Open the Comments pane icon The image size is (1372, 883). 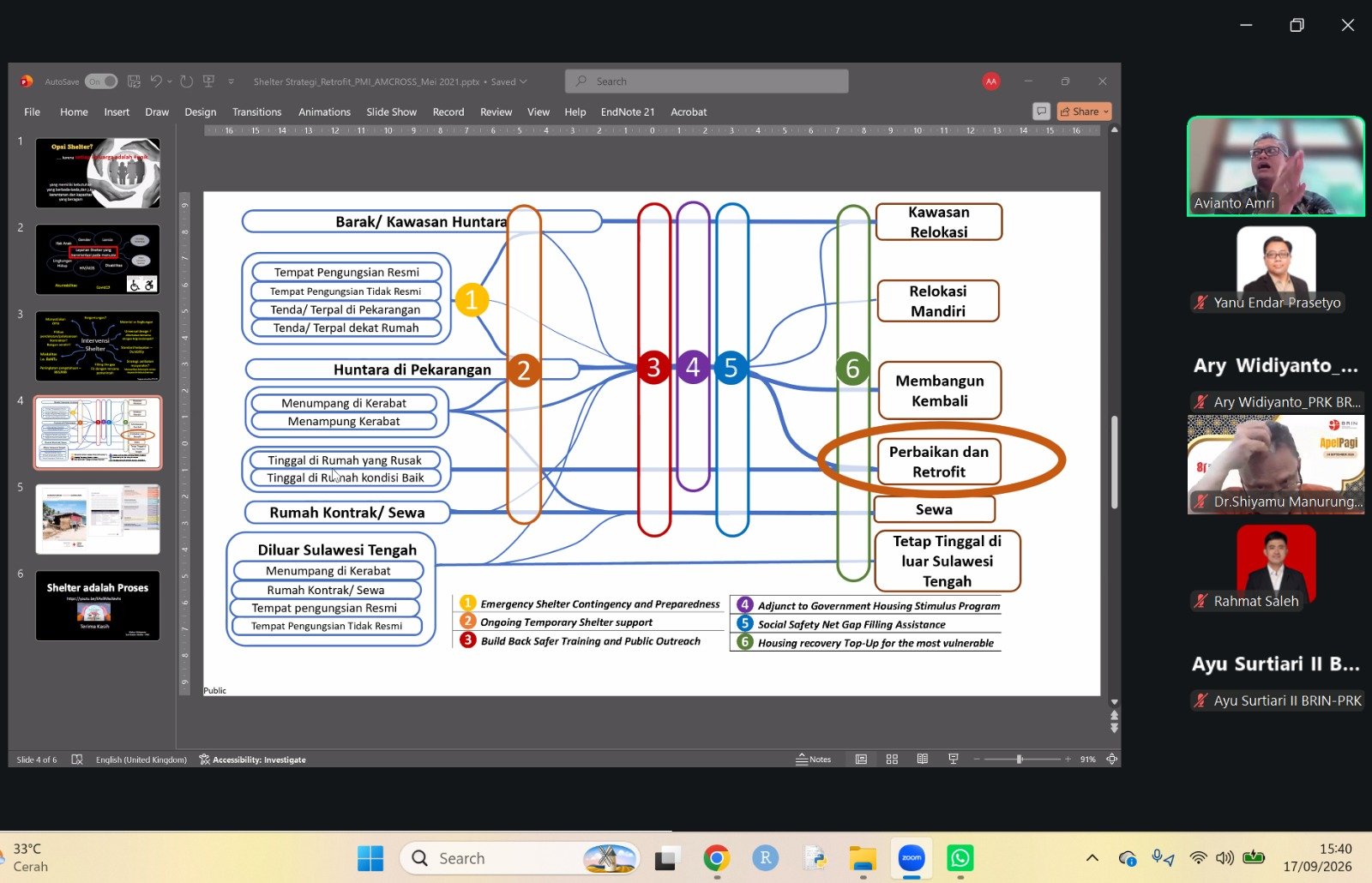tap(1041, 111)
